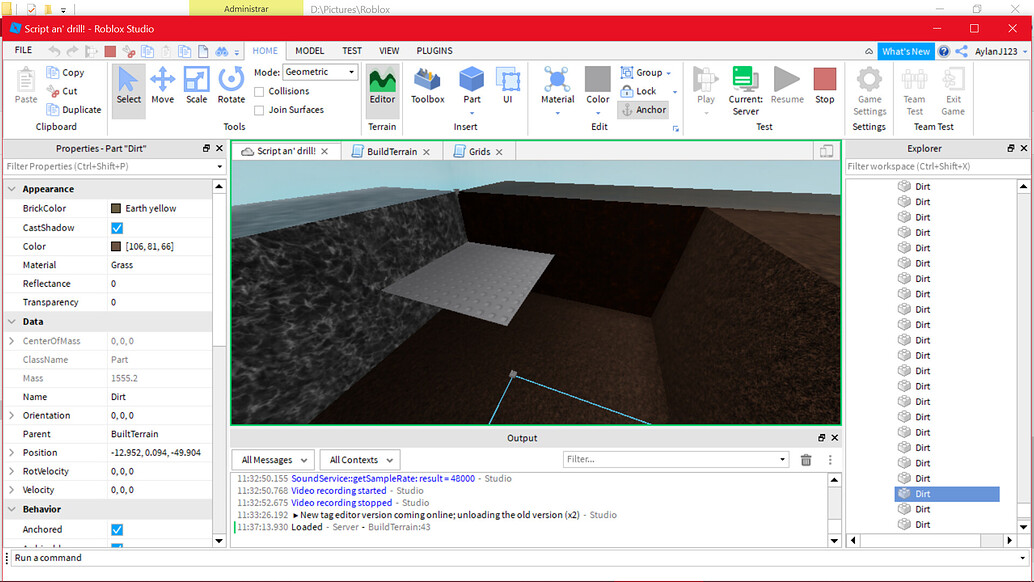Open the Terrain Editor
The width and height of the screenshot is (1034, 582).
pos(382,88)
